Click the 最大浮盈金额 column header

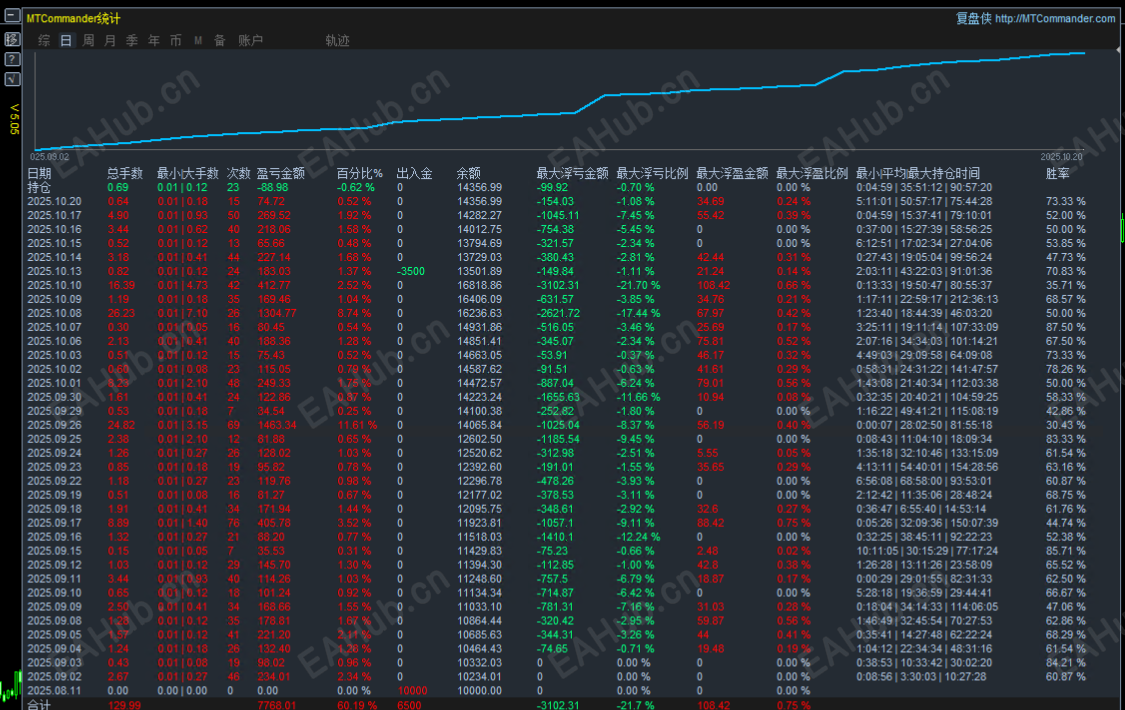(x=733, y=174)
